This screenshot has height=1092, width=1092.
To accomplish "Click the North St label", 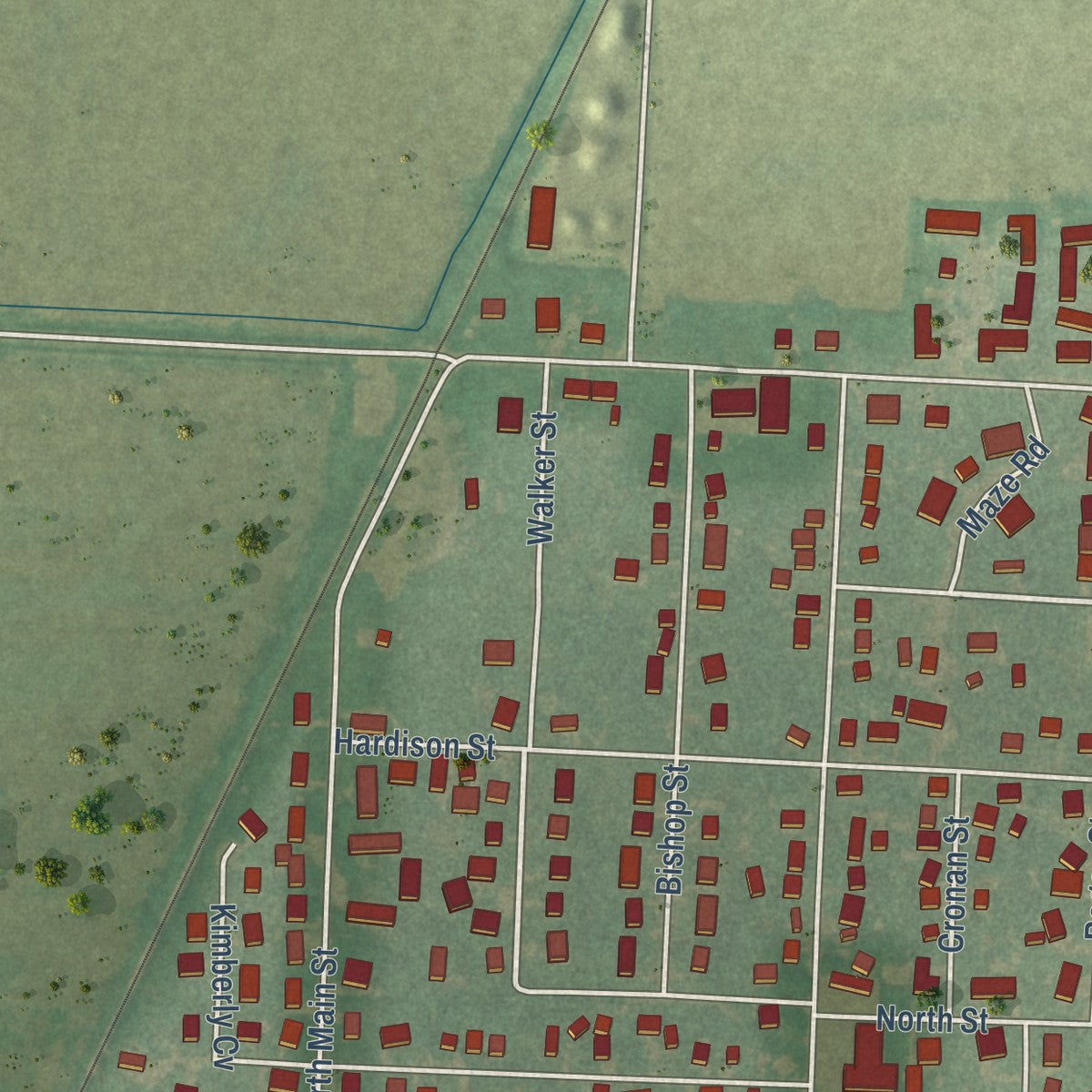I will click(933, 1019).
